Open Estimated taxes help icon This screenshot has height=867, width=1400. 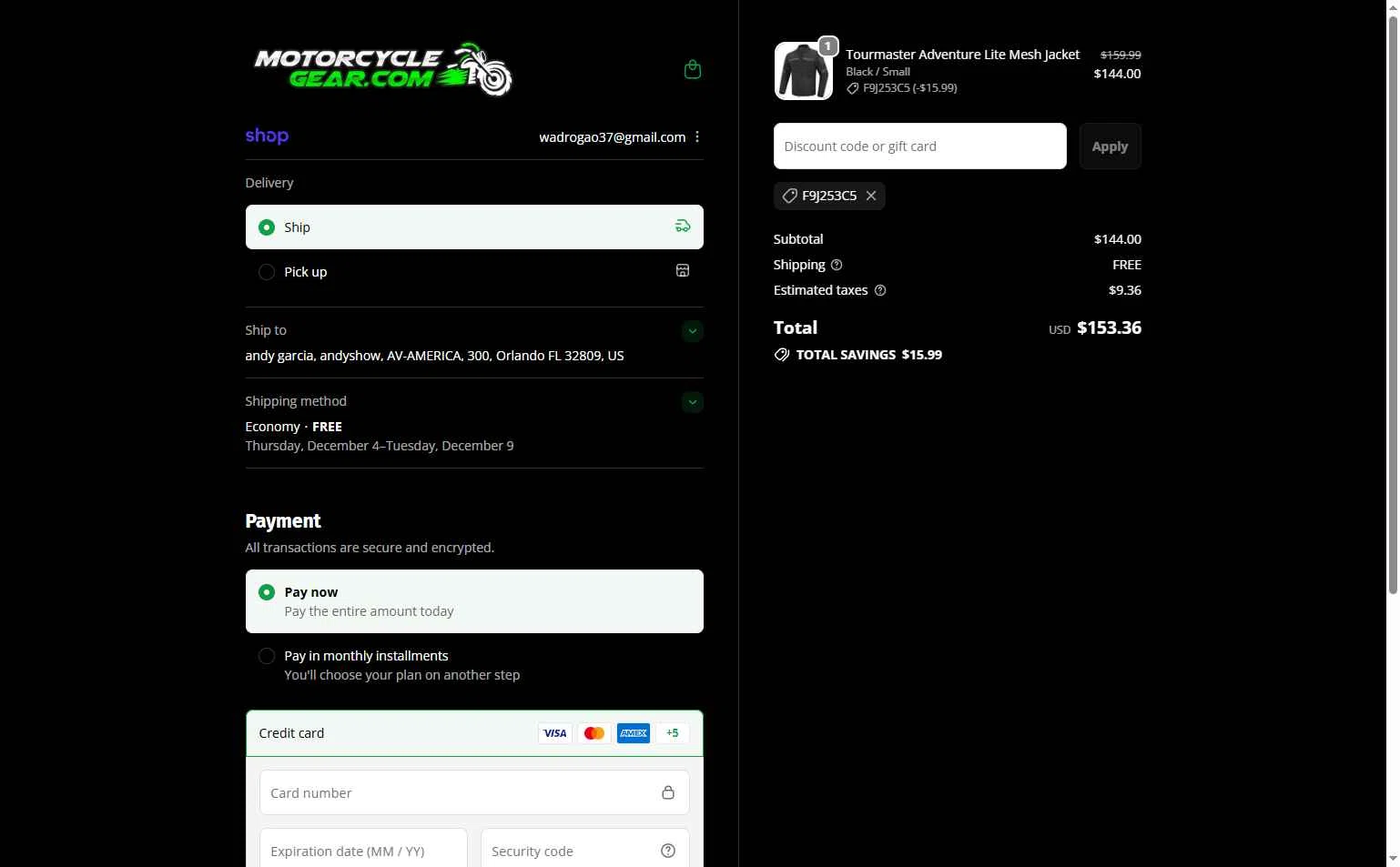point(880,290)
